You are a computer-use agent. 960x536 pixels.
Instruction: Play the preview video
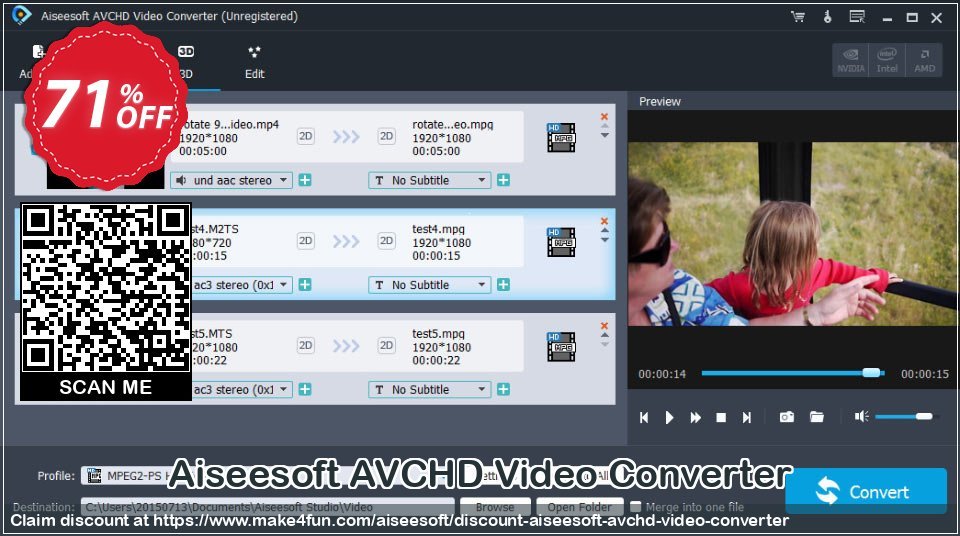[x=669, y=417]
